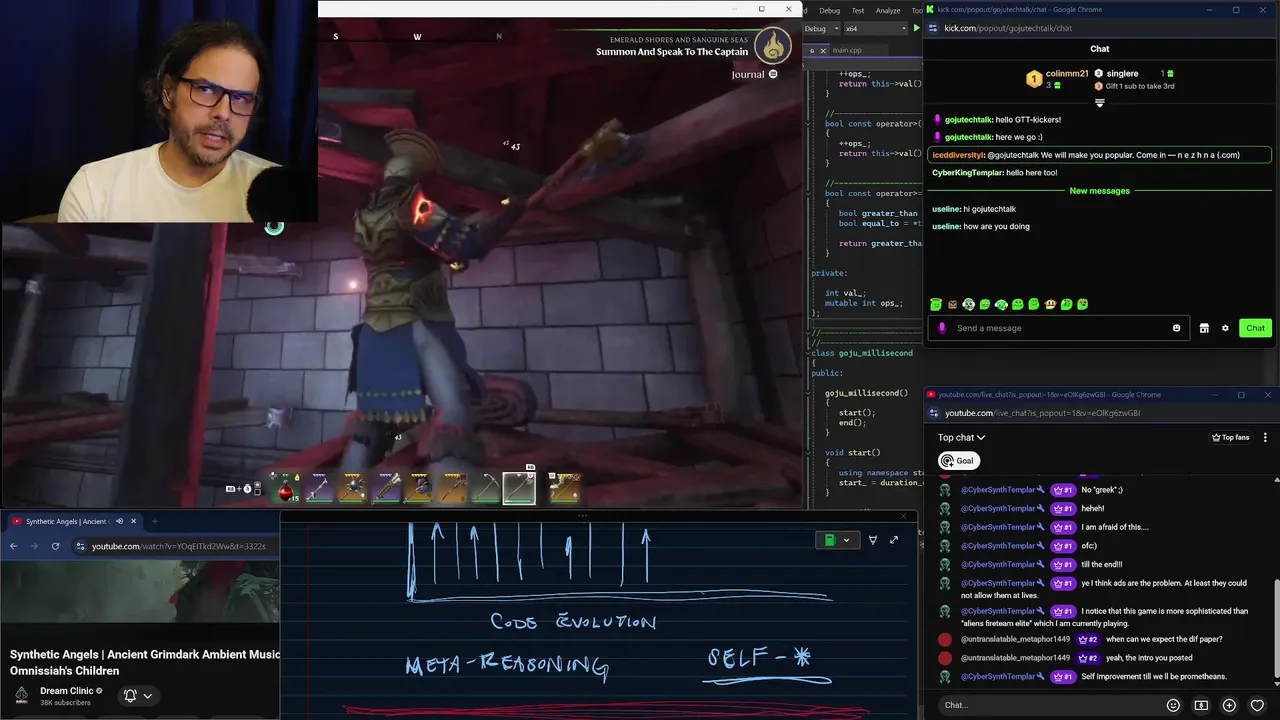The width and height of the screenshot is (1280, 720).
Task: Pick the last emote in Kick emote row
Action: click(1083, 304)
